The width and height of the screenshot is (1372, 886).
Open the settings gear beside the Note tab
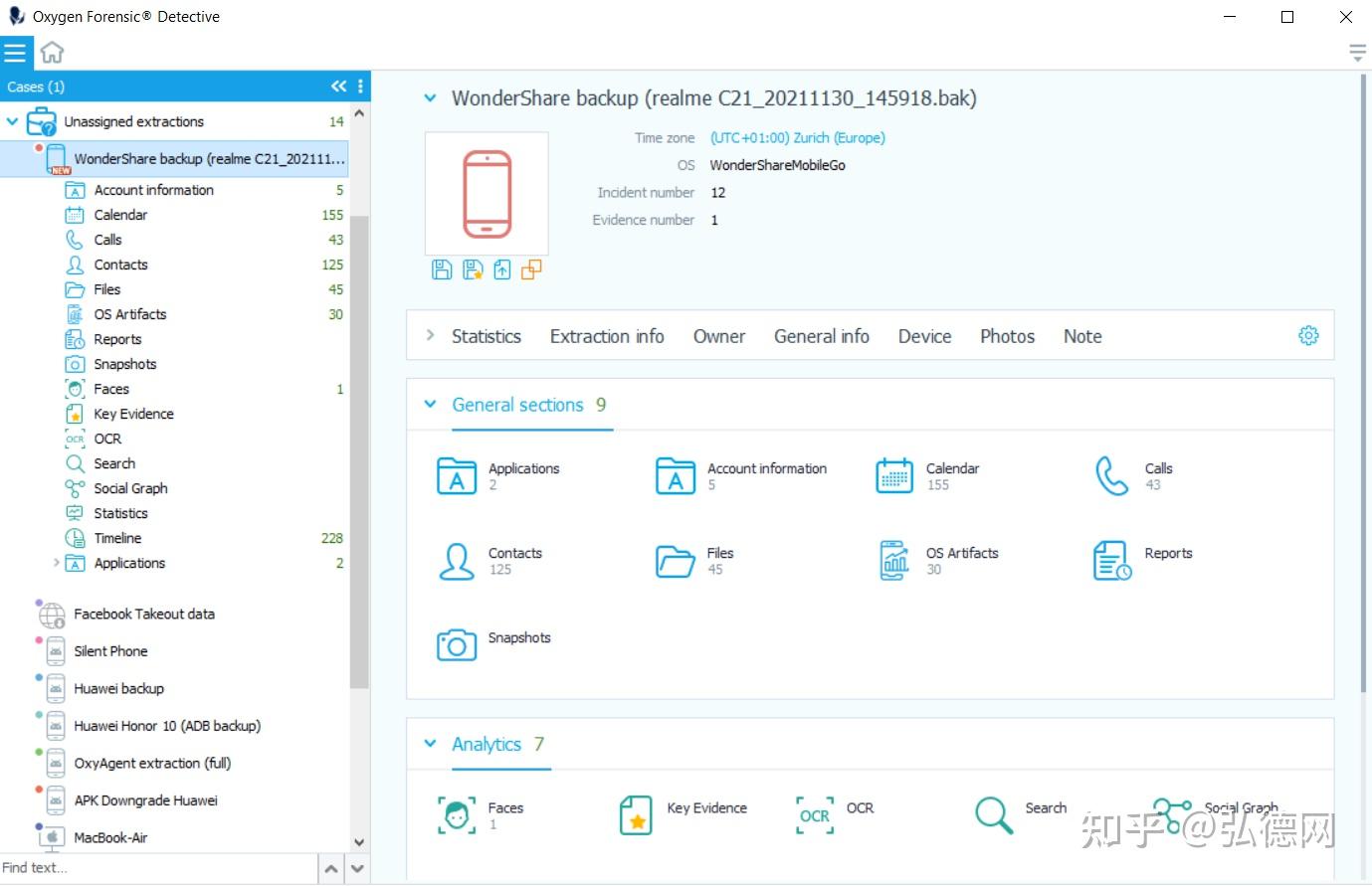point(1308,336)
